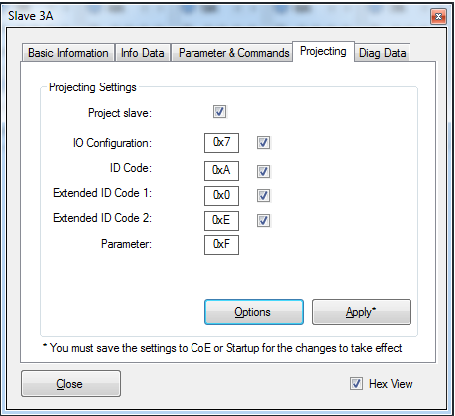Click the Projecting tab
The image size is (455, 416).
(323, 51)
